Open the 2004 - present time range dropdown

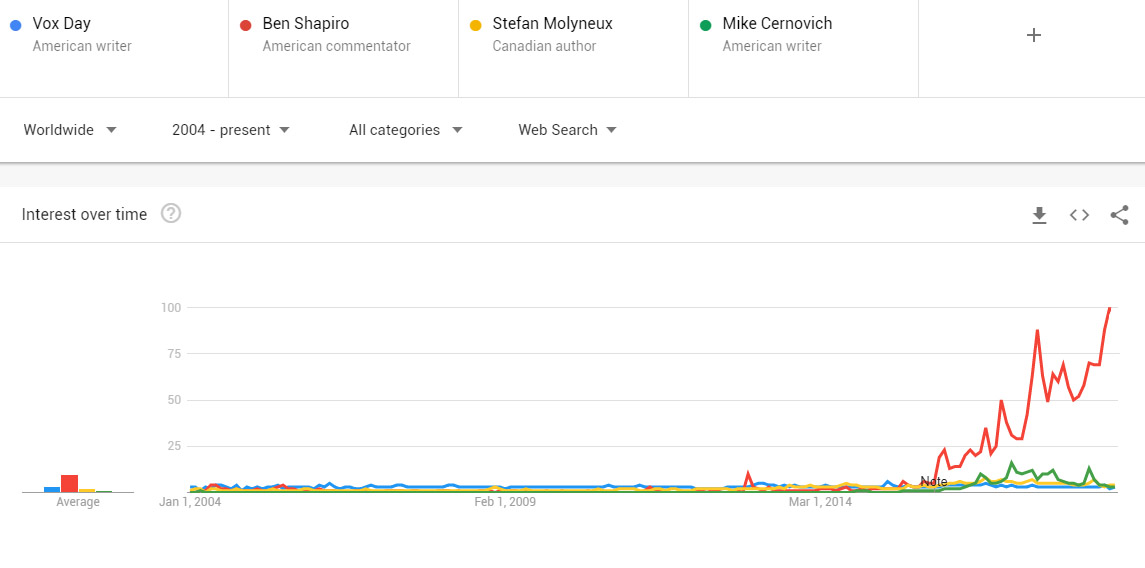(231, 130)
